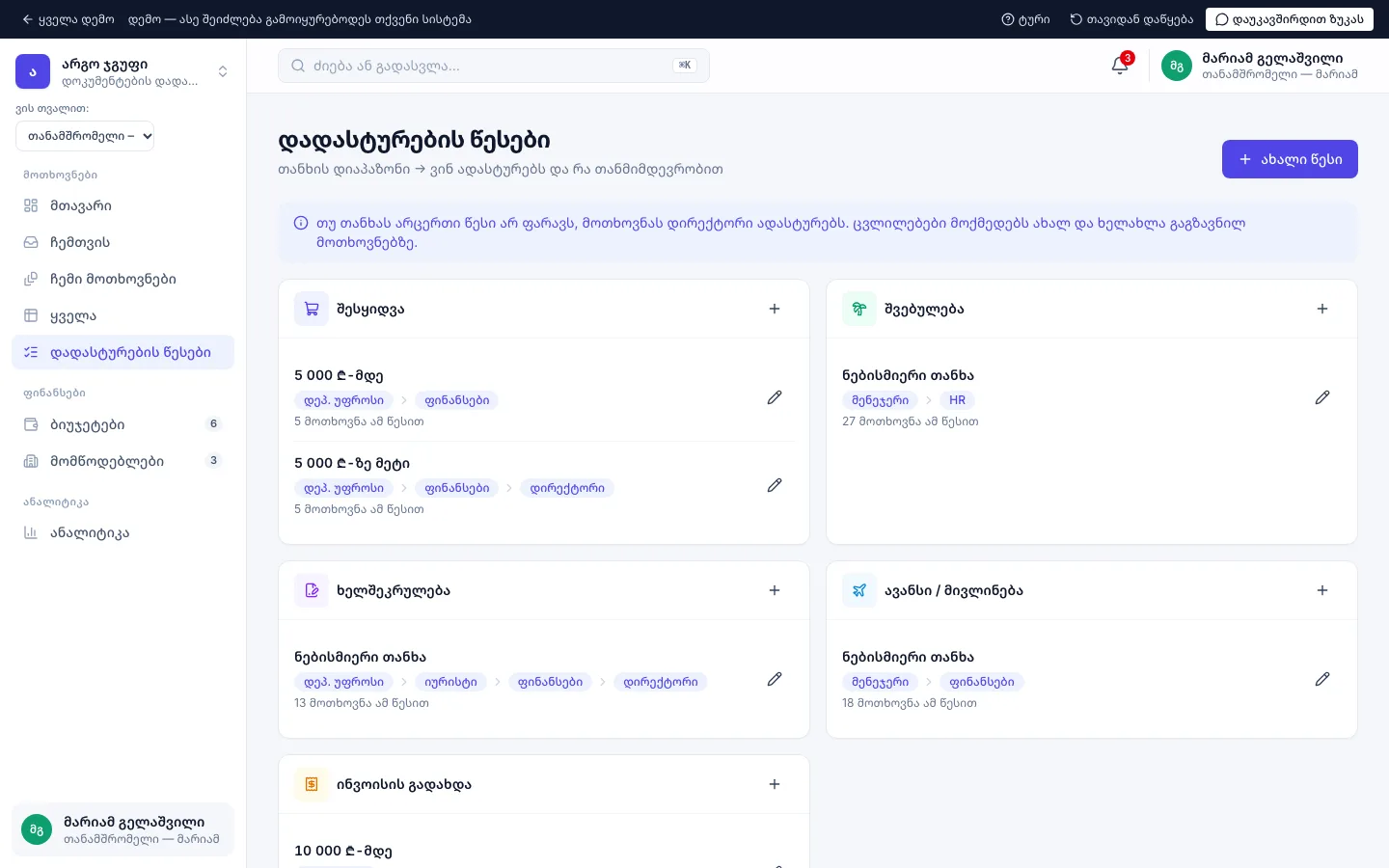The image size is (1389, 868).
Task: Open ბიუჯეტები in the sidebar
Action: coord(123,424)
